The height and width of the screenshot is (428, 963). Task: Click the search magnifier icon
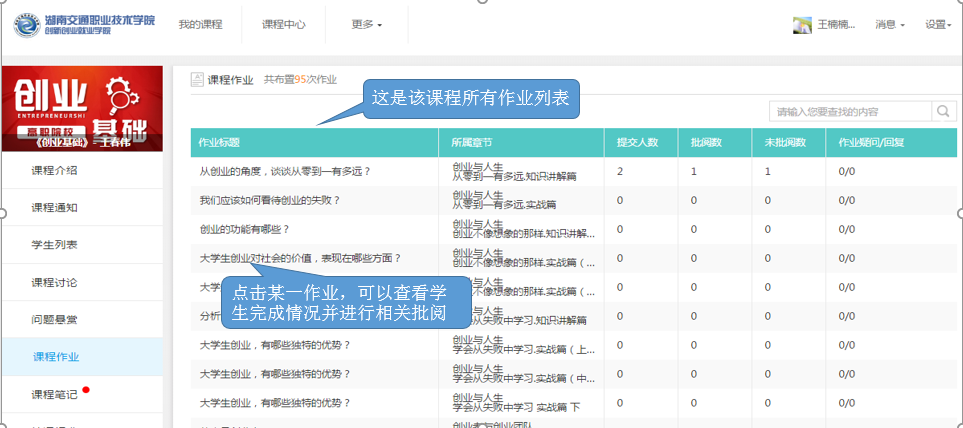(944, 111)
